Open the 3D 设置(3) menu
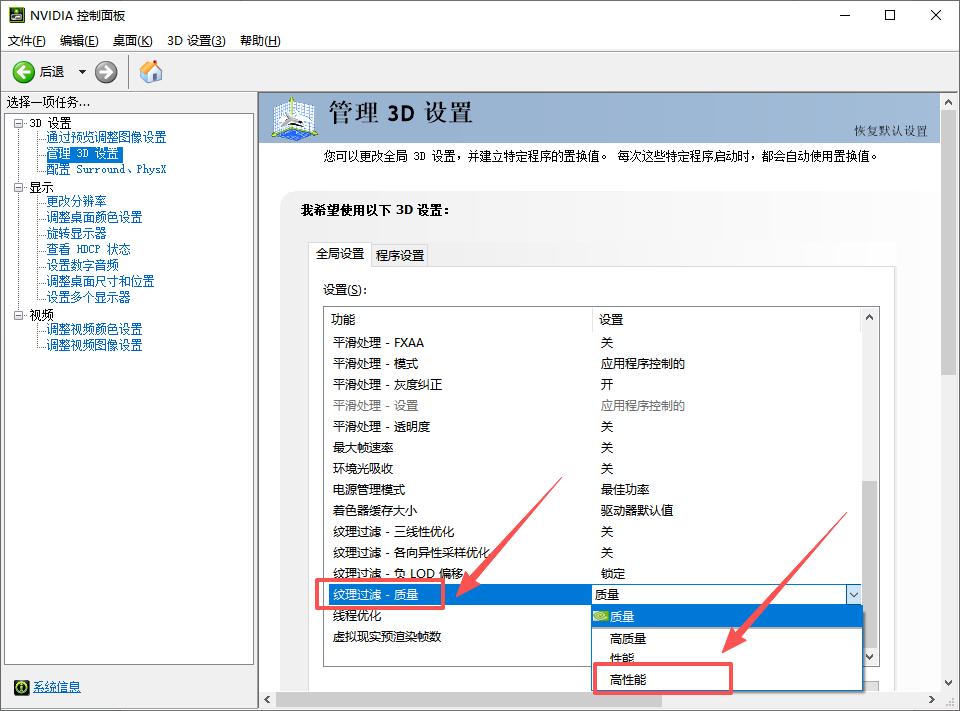This screenshot has height=711, width=960. click(x=196, y=40)
